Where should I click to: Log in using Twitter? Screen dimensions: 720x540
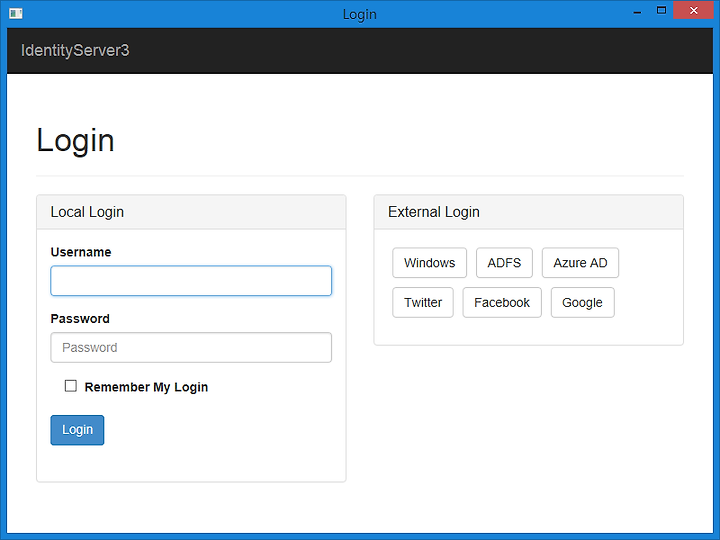click(x=423, y=303)
